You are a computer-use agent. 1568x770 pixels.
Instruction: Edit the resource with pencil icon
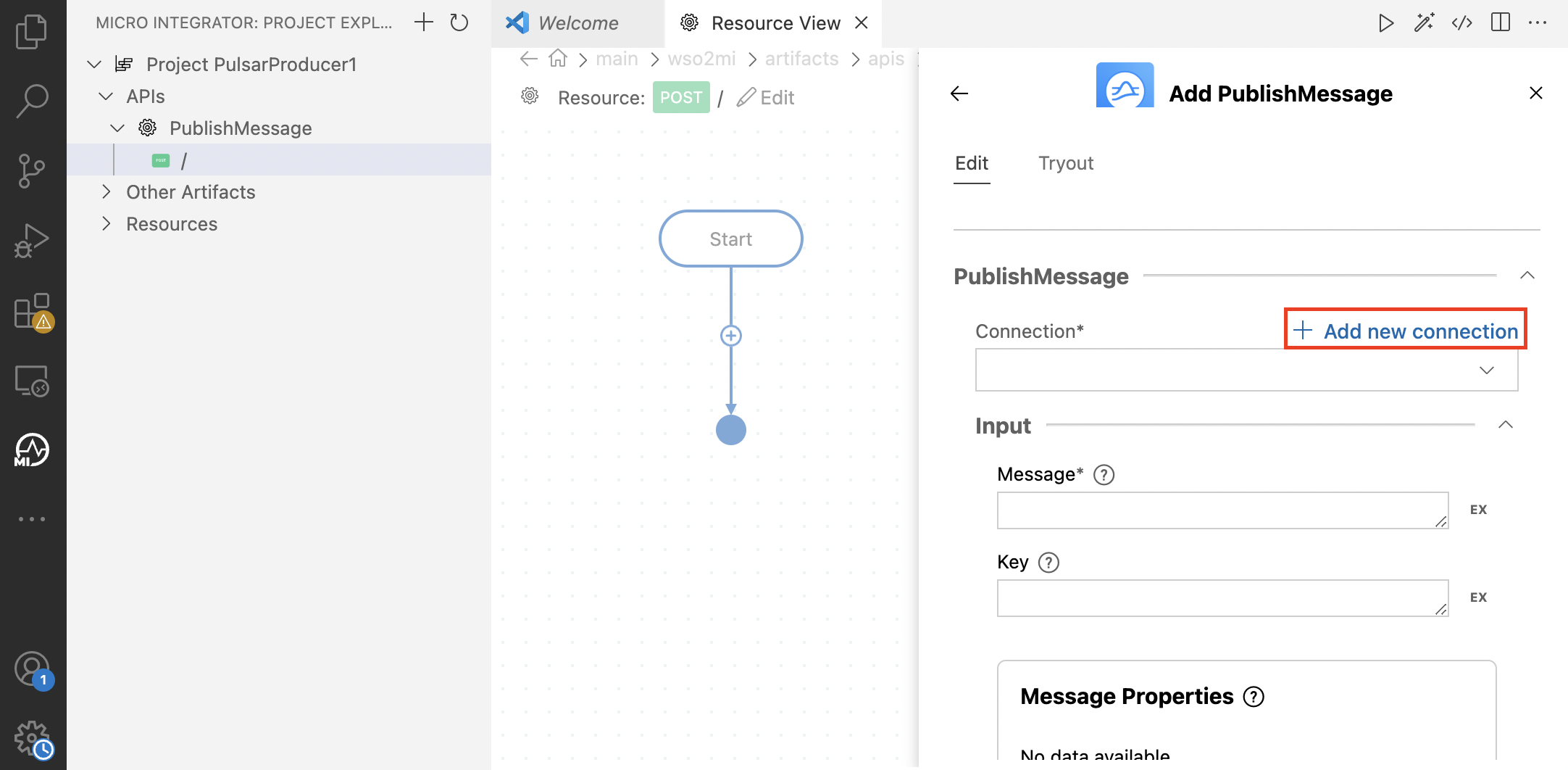pyautogui.click(x=766, y=97)
